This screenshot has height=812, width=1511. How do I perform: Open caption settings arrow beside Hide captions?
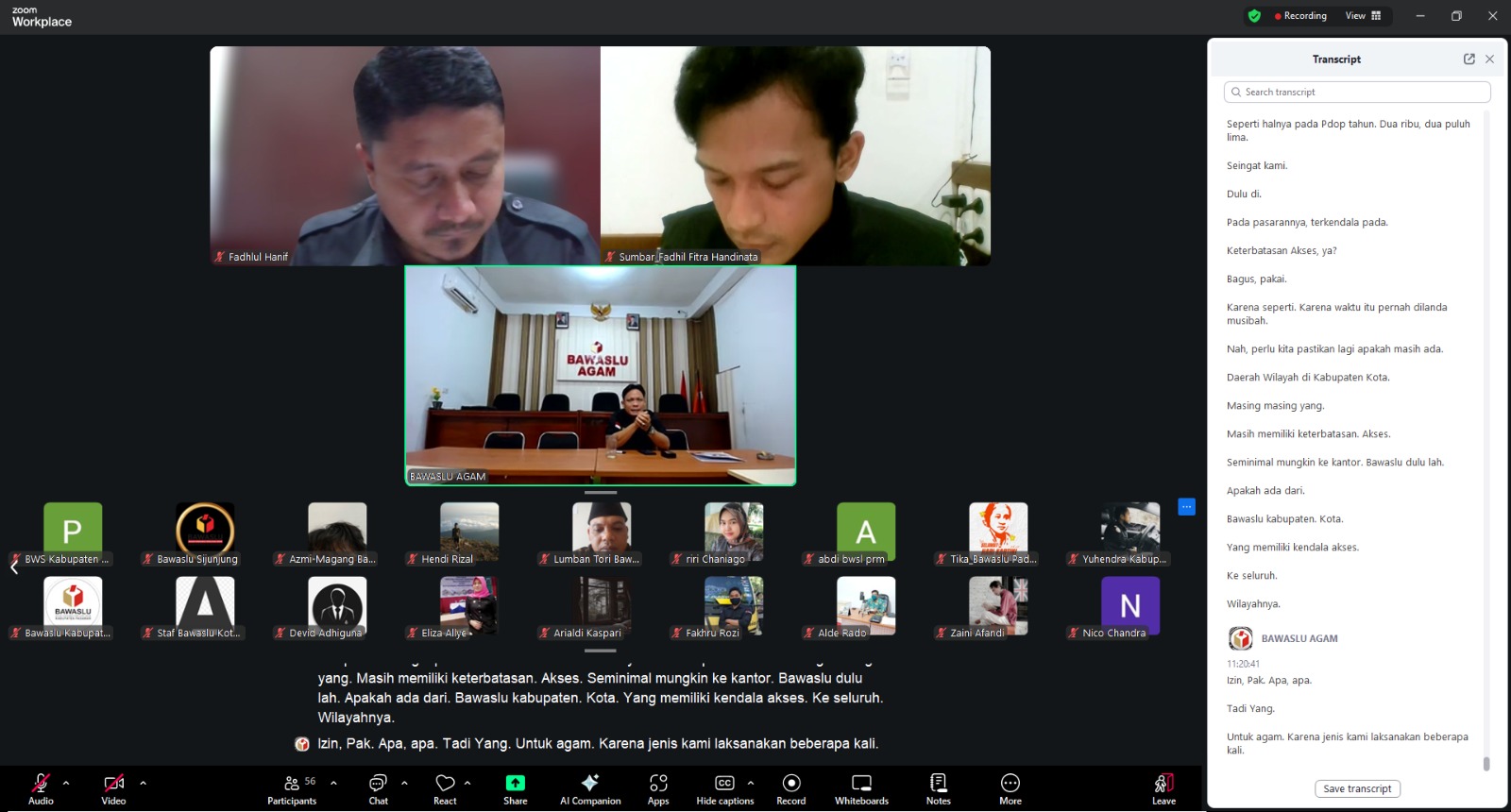tap(751, 783)
